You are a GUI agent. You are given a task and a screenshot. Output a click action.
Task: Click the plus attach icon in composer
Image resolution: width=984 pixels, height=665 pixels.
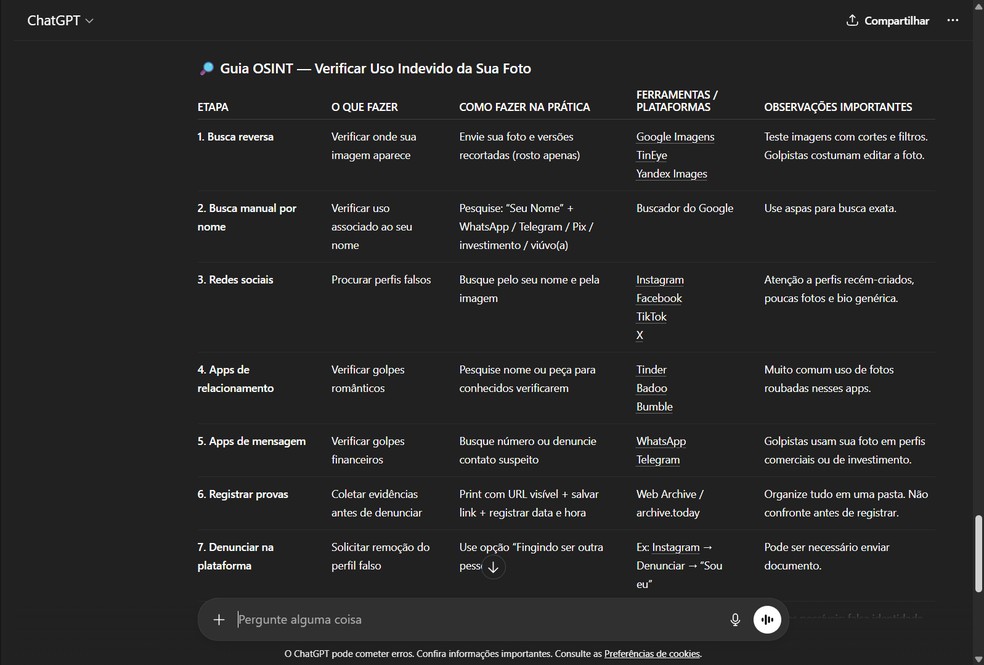219,620
